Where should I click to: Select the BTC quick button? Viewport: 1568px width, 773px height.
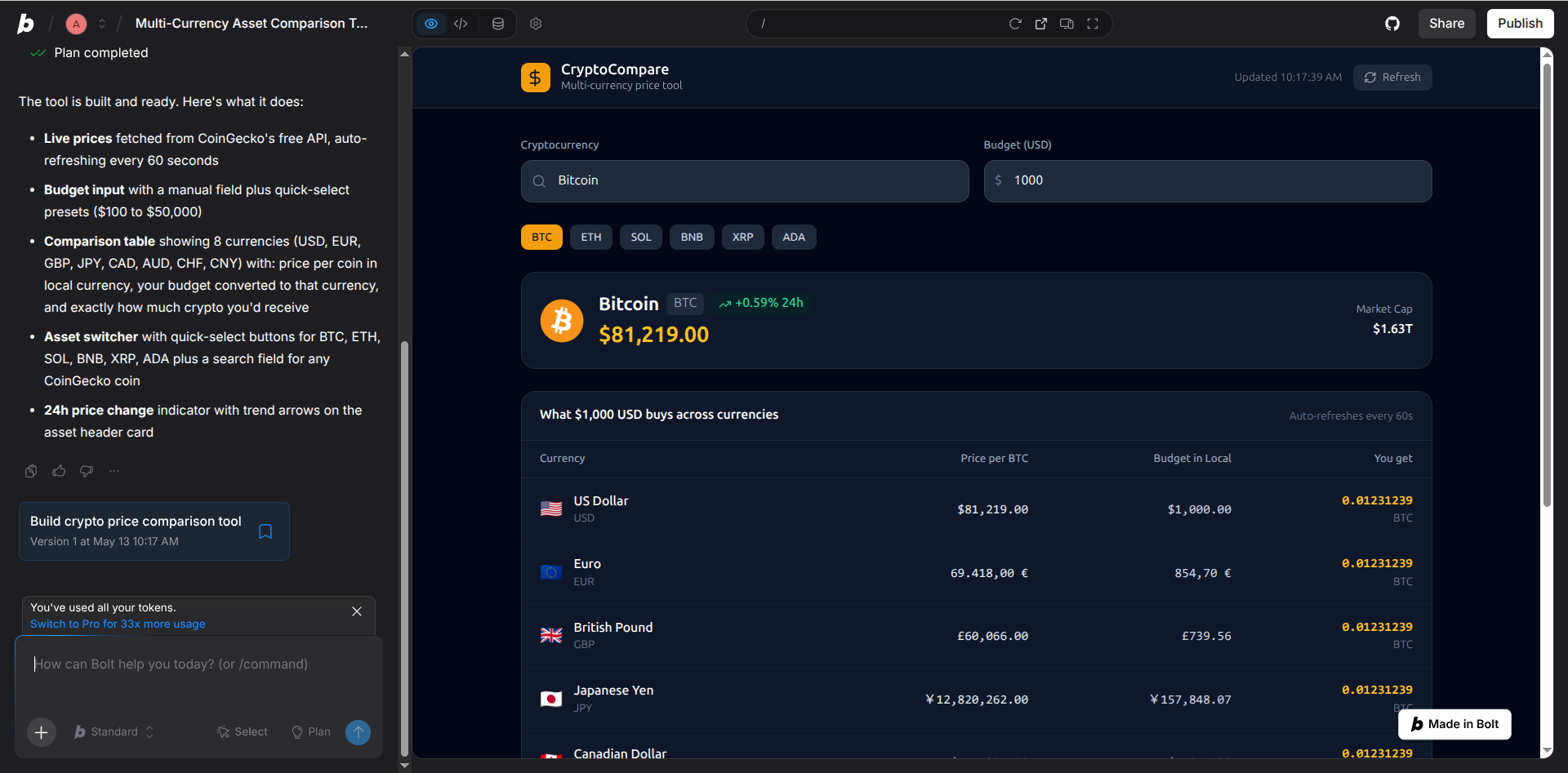[541, 238]
